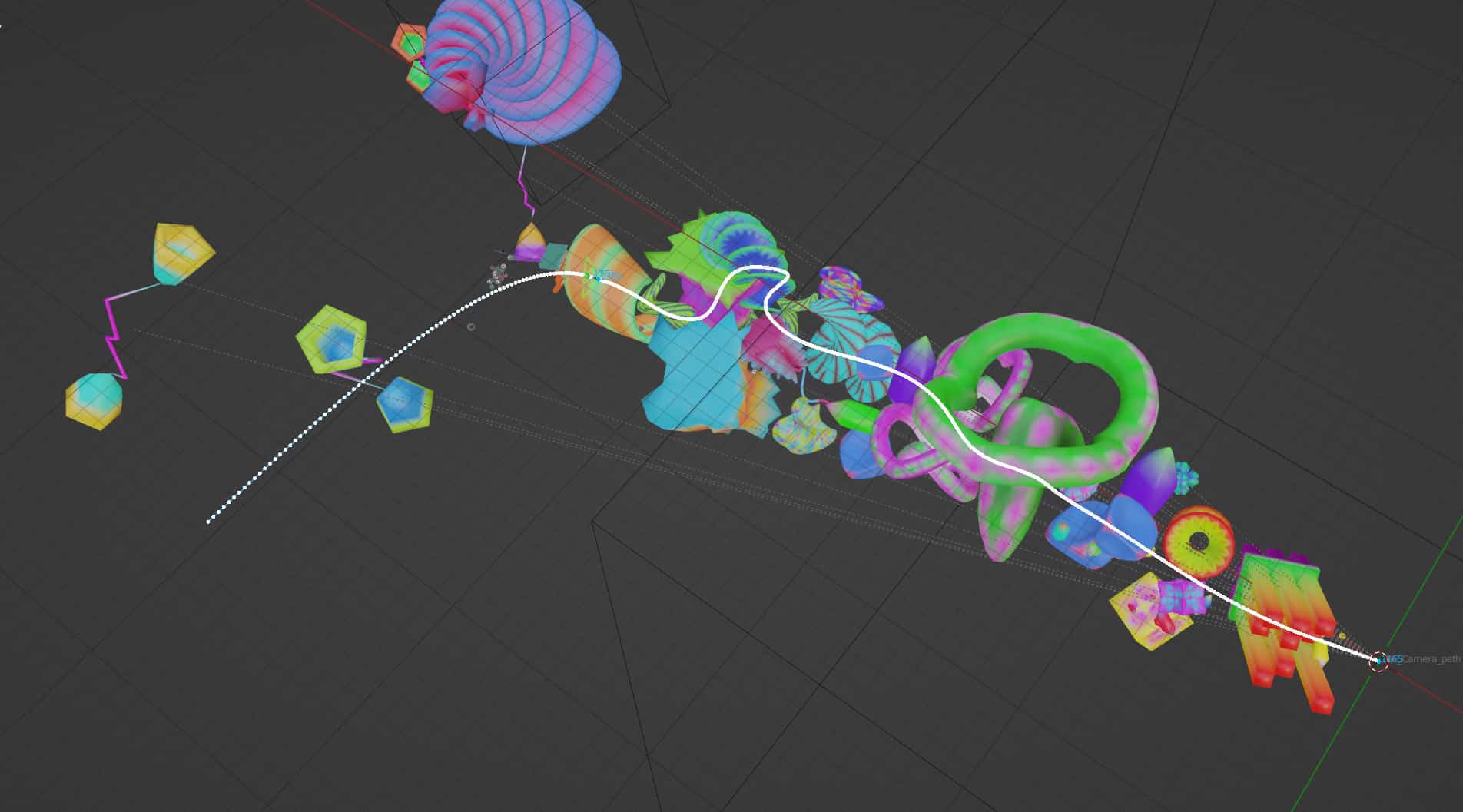Select the small orange-purple cone object
1463x812 pixels.
point(529,242)
